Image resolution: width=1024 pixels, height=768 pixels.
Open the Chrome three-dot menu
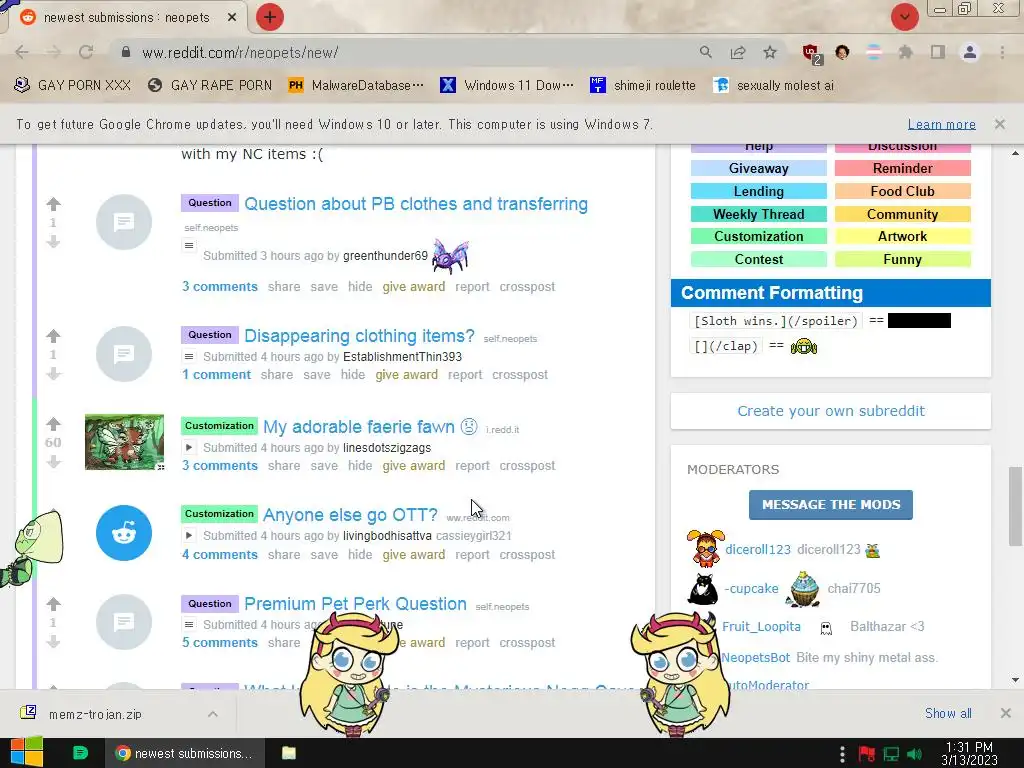point(1002,52)
